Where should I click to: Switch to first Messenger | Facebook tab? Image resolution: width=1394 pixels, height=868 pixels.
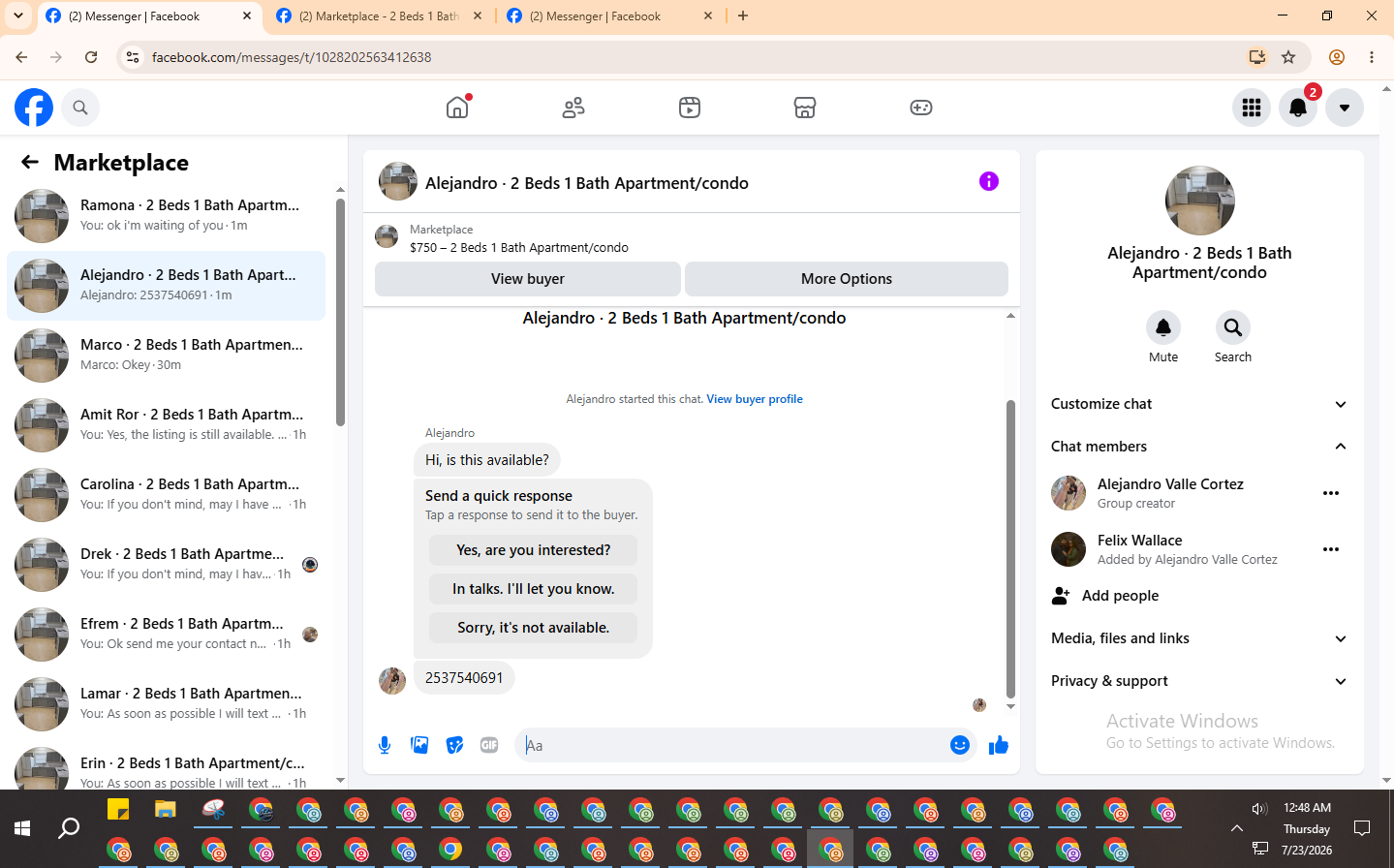coord(148,16)
